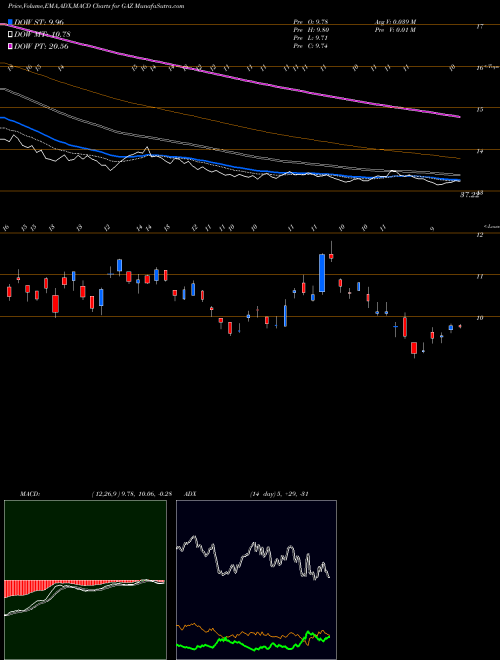Select the 'DOW PT: 20.56' legend label

pyautogui.click(x=41, y=46)
